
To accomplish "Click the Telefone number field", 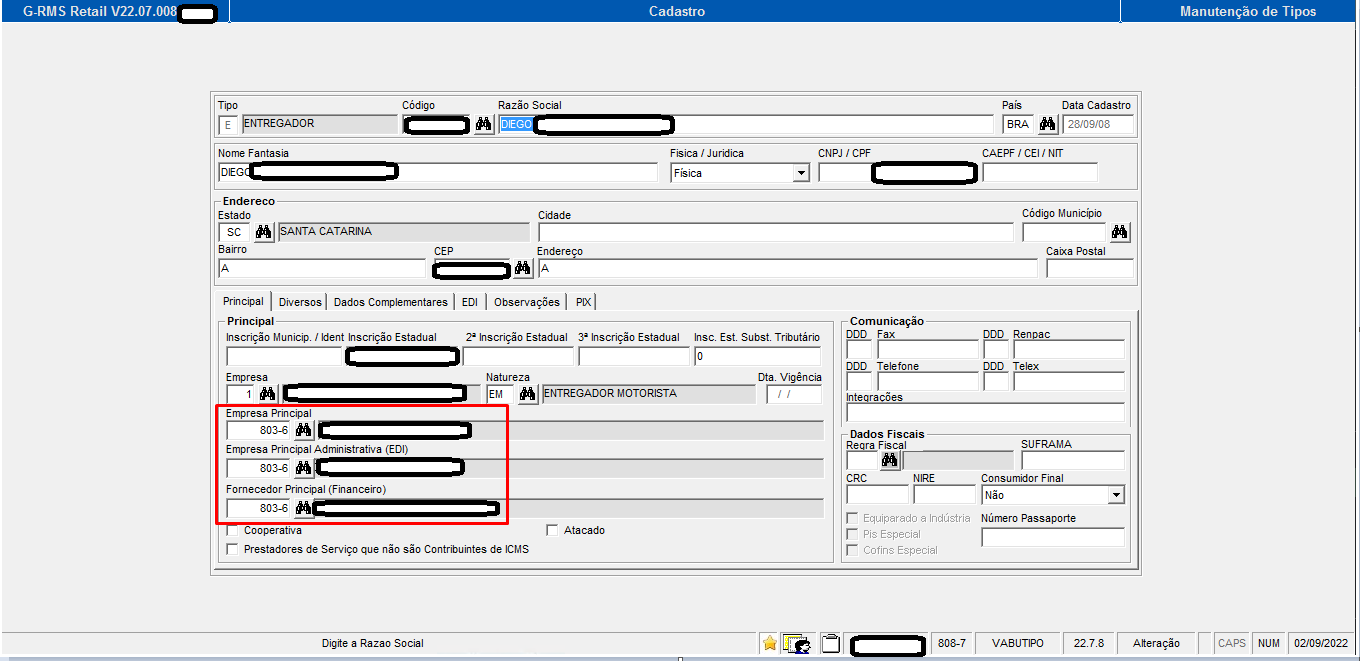I will click(x=927, y=382).
